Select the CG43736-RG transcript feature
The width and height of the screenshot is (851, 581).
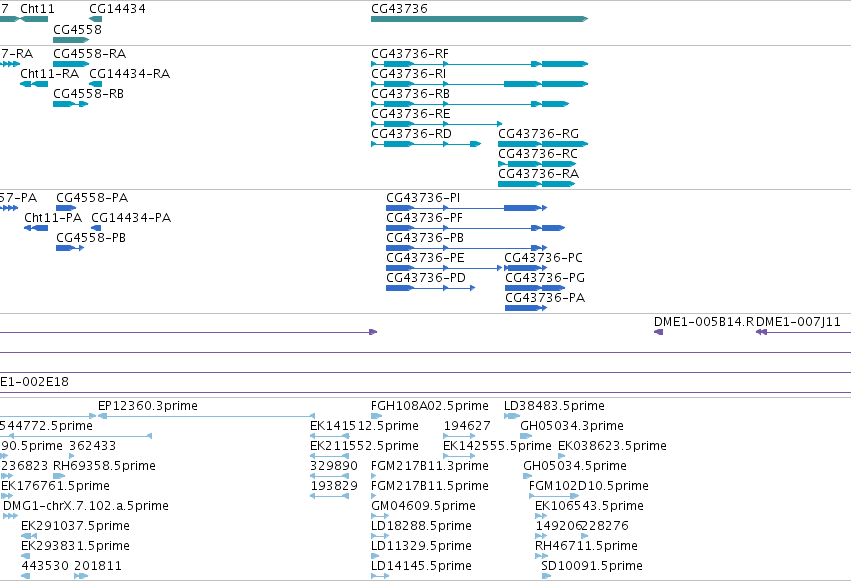543,144
